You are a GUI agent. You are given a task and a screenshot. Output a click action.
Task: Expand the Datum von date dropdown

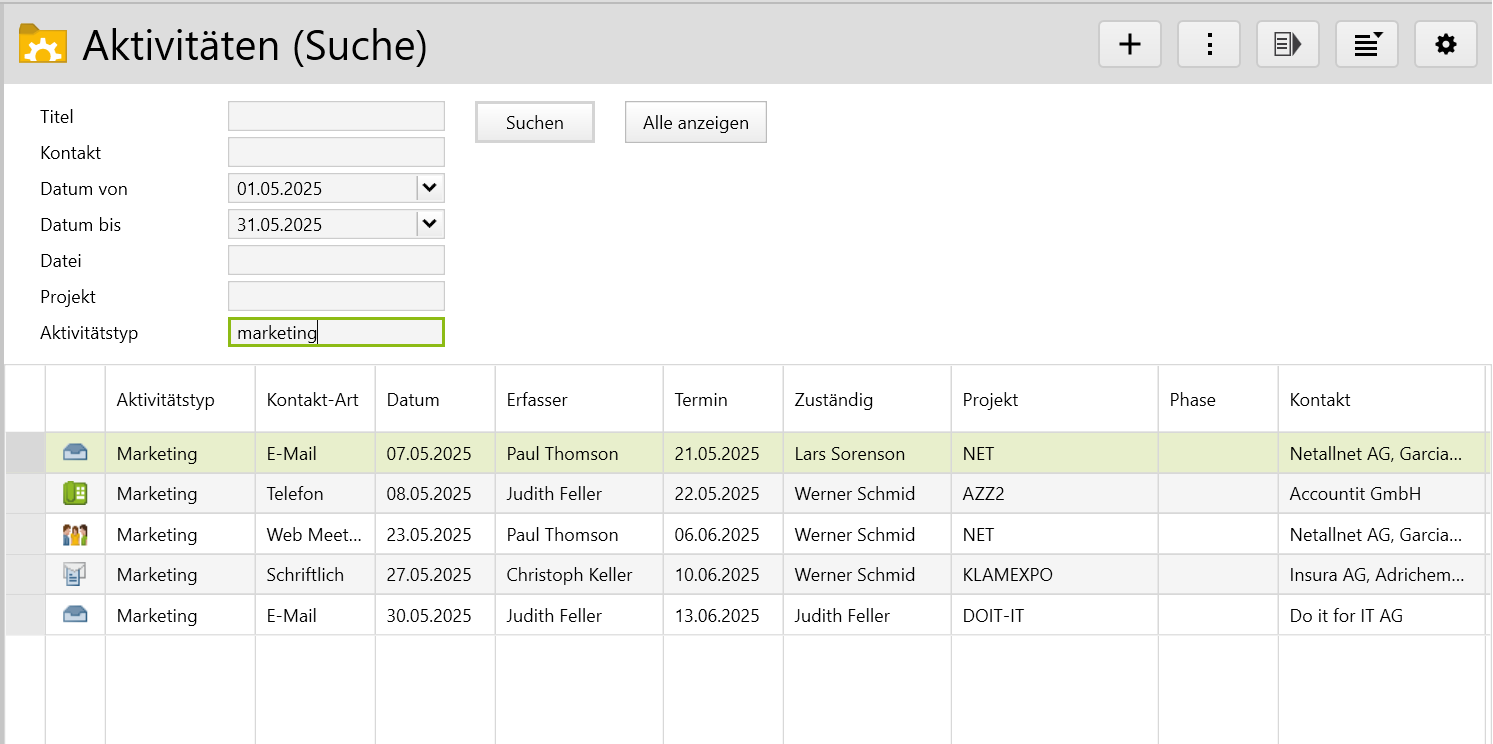click(x=430, y=188)
